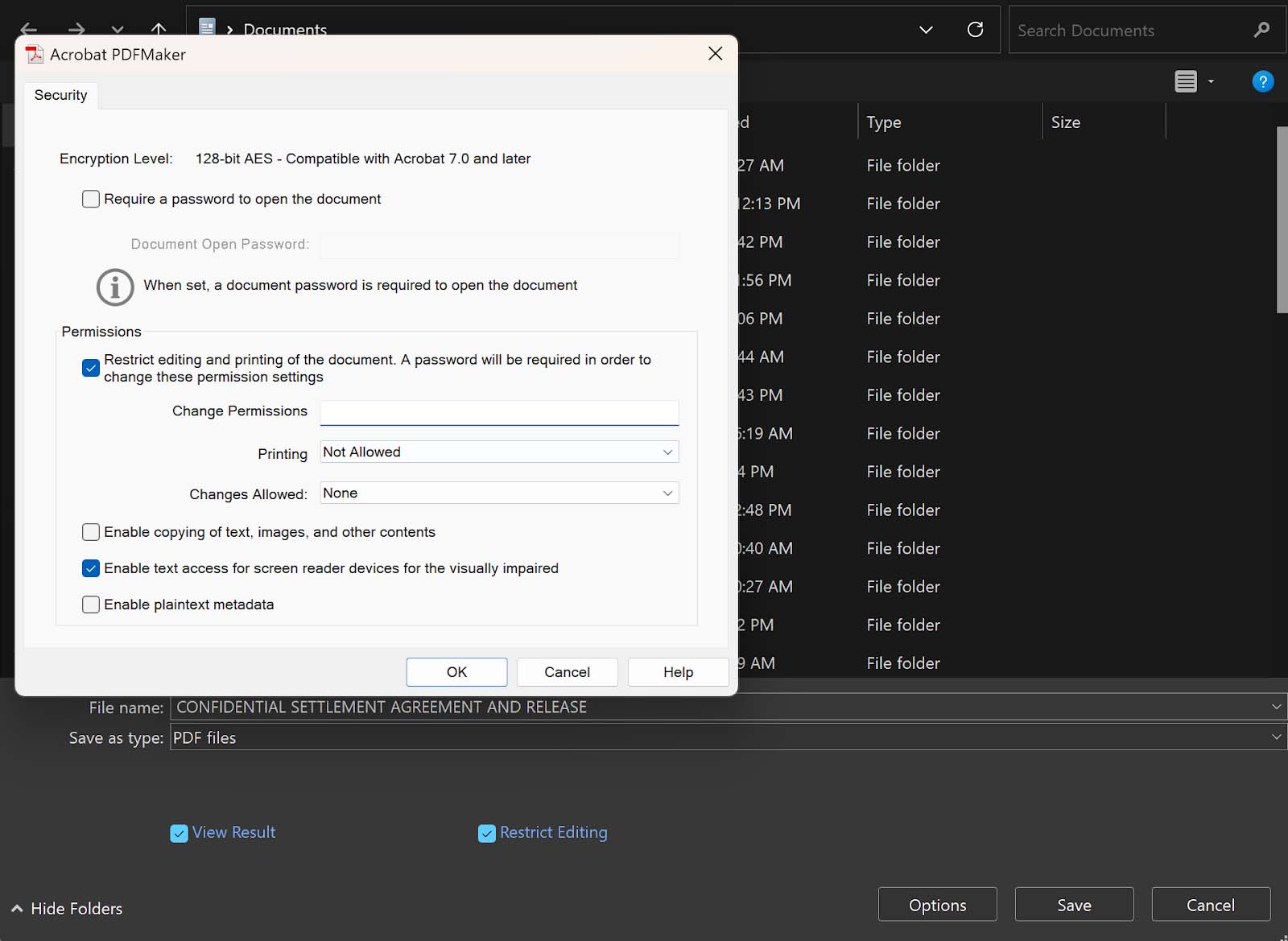
Task: Click the File name text field
Action: coord(719,707)
